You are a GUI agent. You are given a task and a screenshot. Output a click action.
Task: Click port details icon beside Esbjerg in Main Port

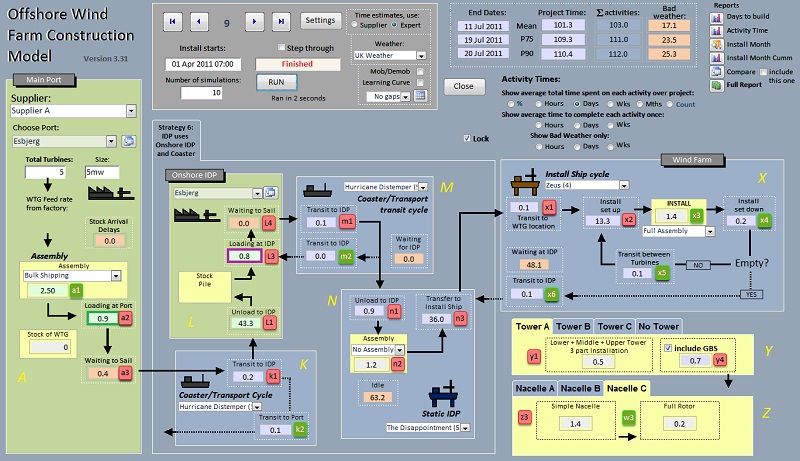(129, 141)
